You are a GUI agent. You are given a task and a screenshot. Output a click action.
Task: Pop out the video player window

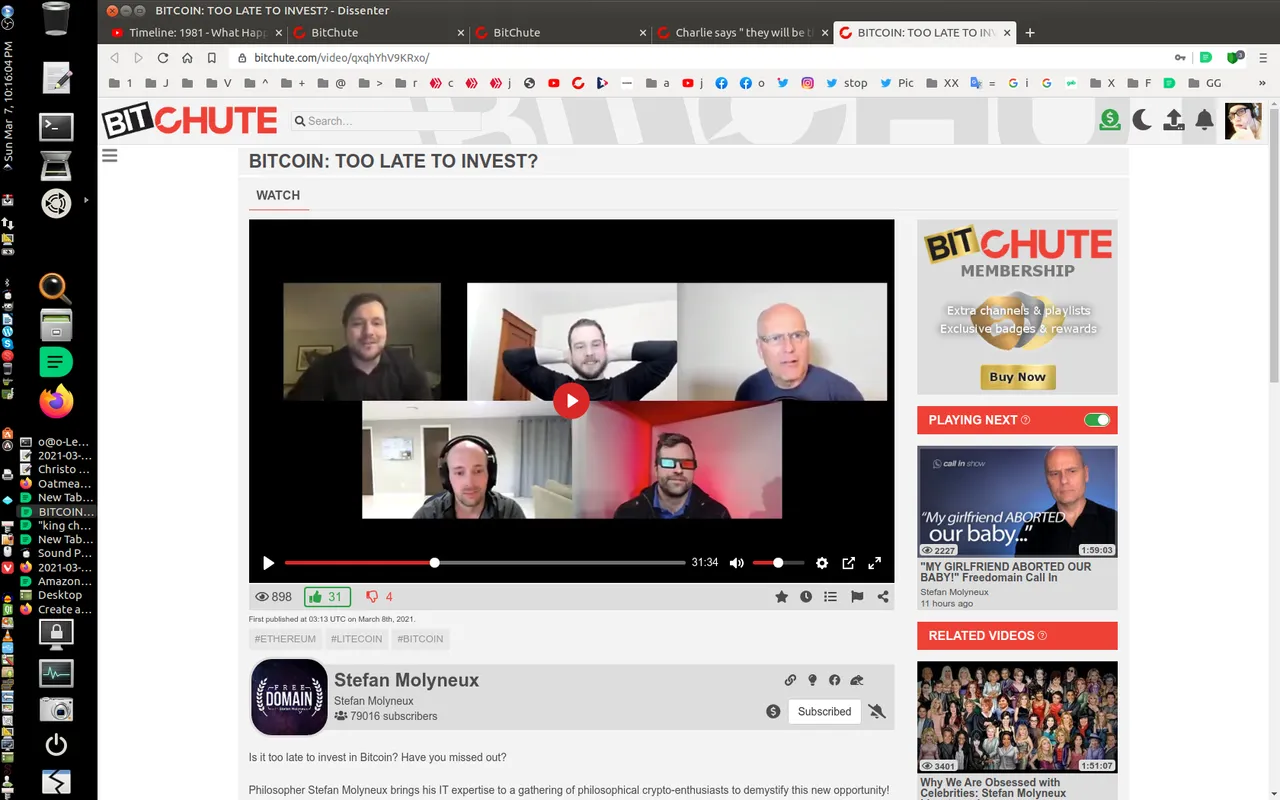[x=848, y=563]
